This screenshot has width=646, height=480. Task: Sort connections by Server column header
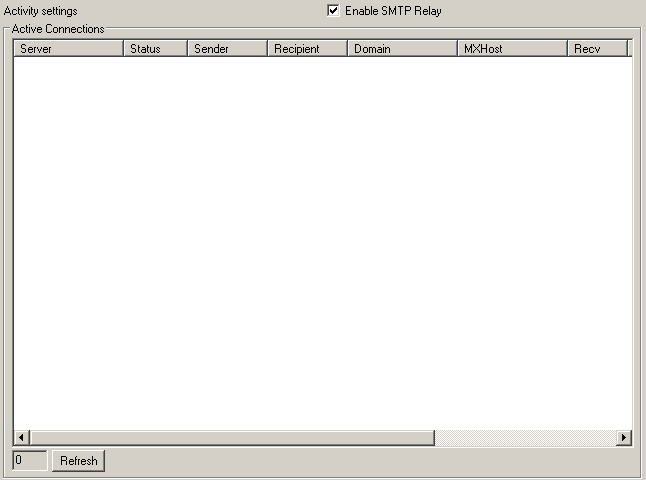tap(68, 48)
